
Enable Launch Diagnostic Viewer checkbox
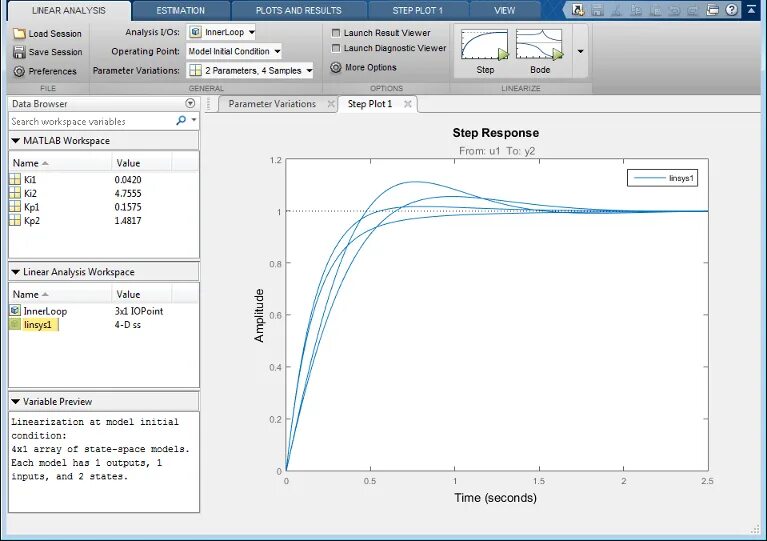tap(336, 48)
